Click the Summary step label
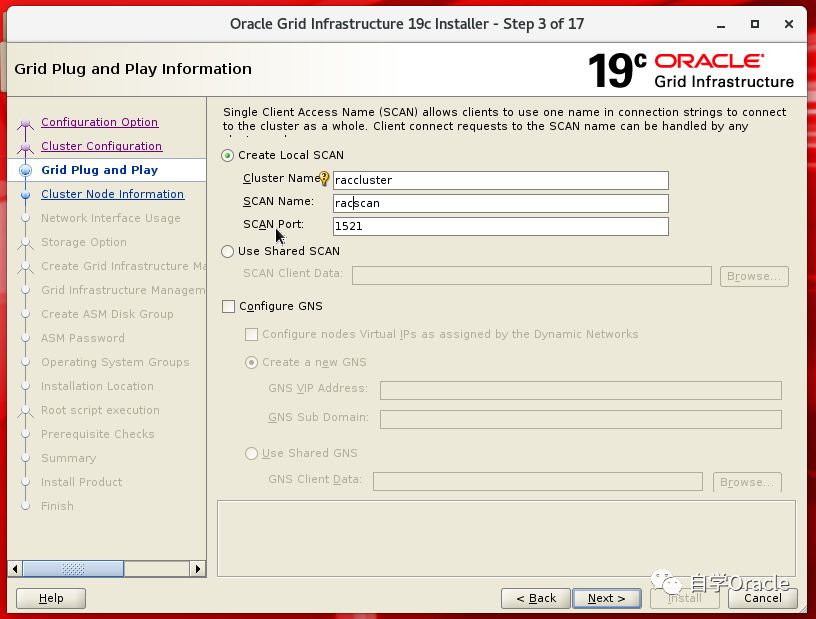Image resolution: width=816 pixels, height=619 pixels. [69, 458]
